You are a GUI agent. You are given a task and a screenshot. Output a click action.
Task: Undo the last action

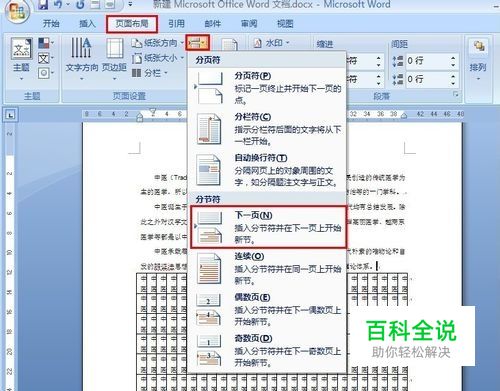tap(58, 5)
